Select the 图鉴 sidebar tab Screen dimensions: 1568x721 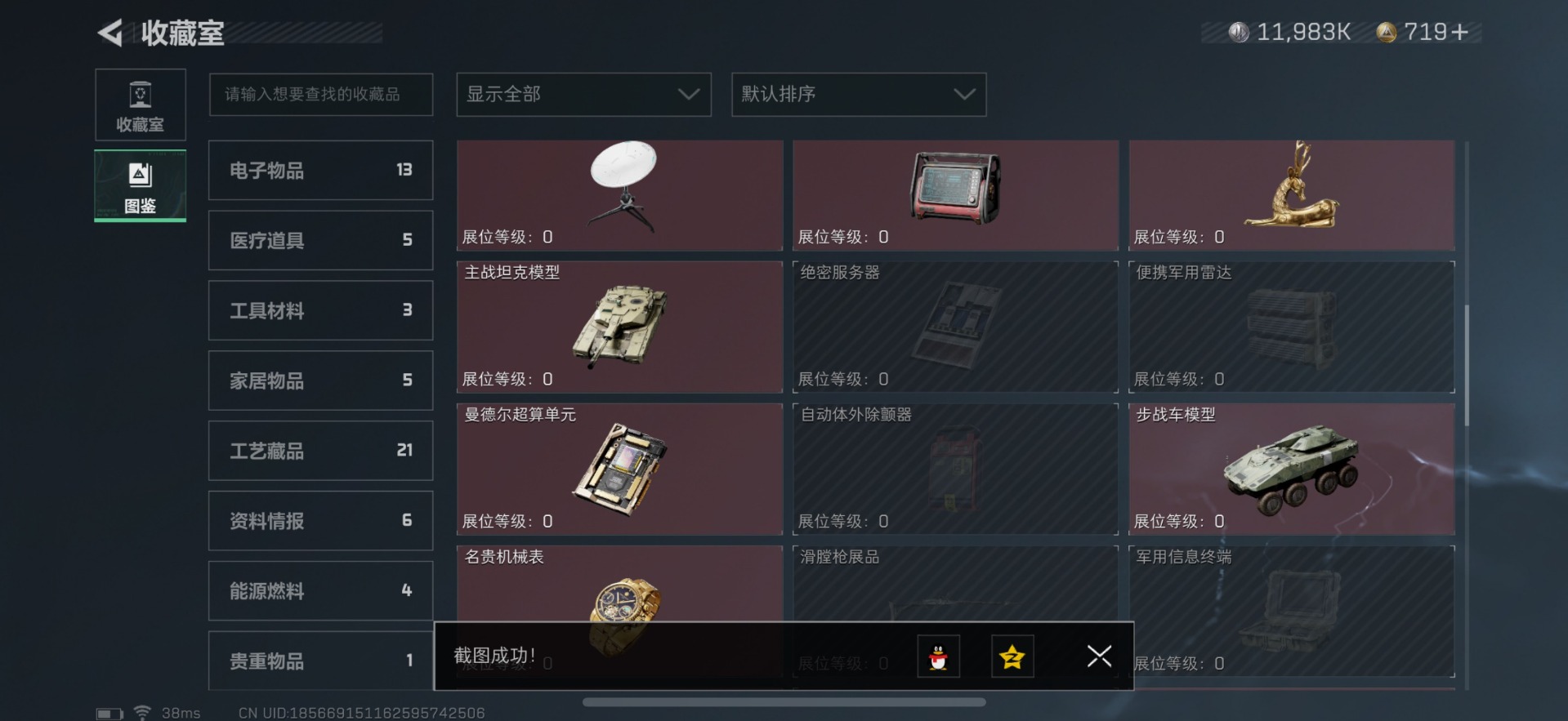[141, 186]
